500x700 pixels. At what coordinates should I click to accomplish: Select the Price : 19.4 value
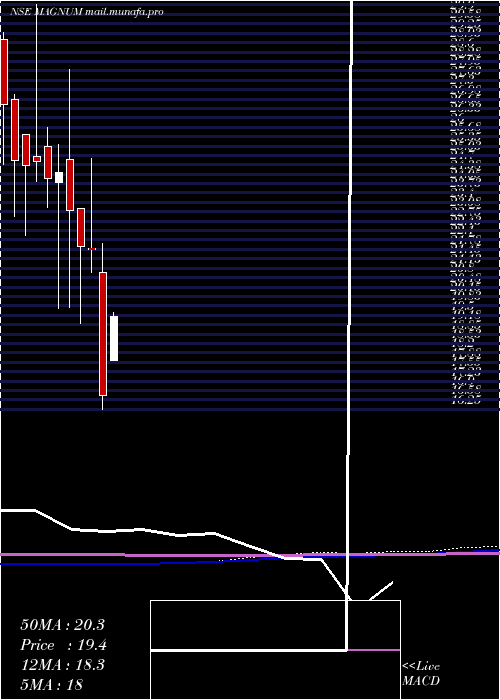[x=63, y=645]
